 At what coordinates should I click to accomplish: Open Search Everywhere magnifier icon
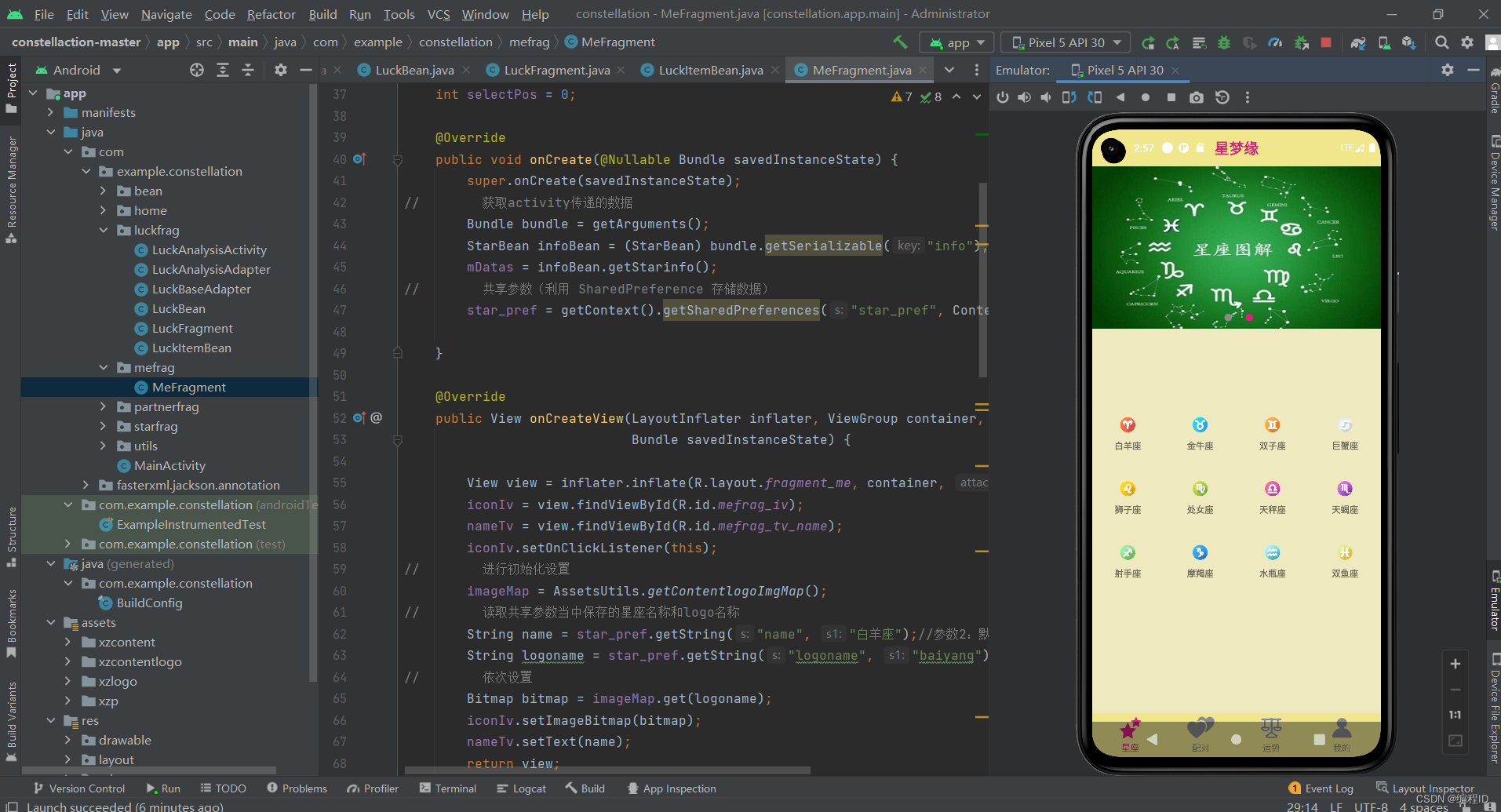coord(1441,42)
